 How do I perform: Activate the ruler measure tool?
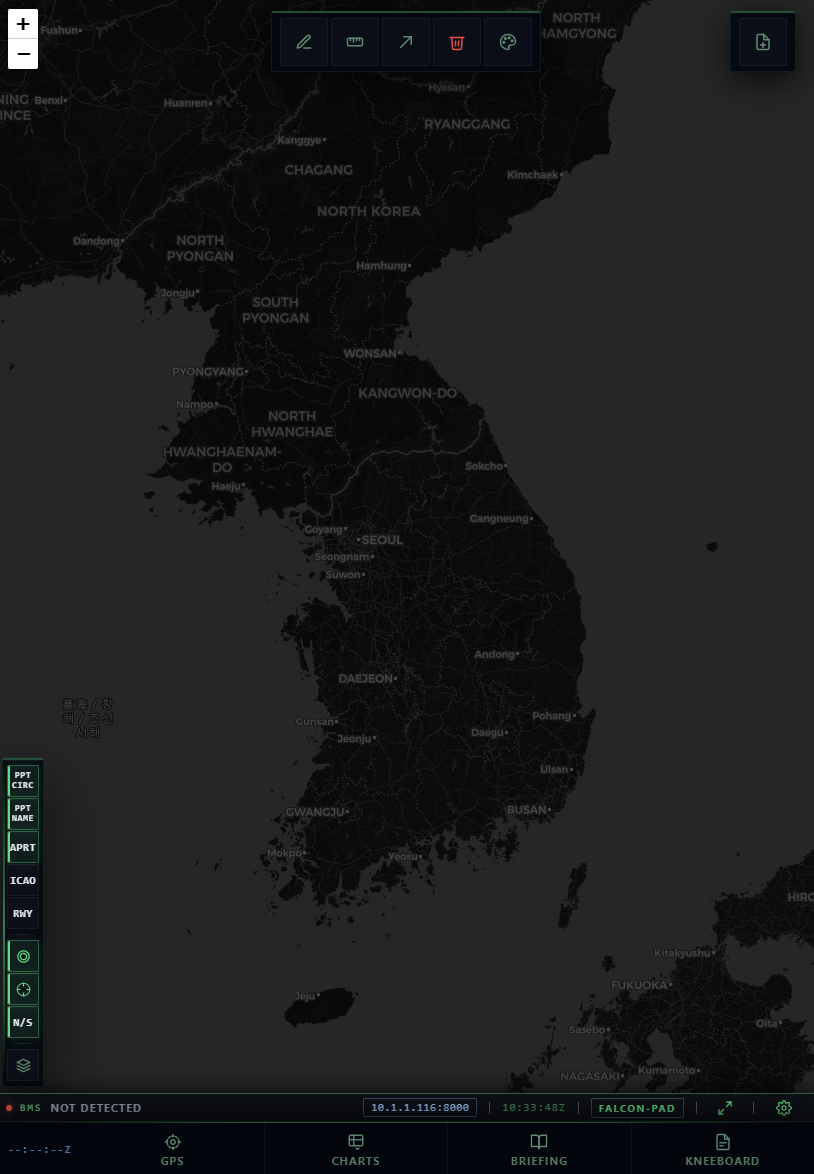pos(355,42)
